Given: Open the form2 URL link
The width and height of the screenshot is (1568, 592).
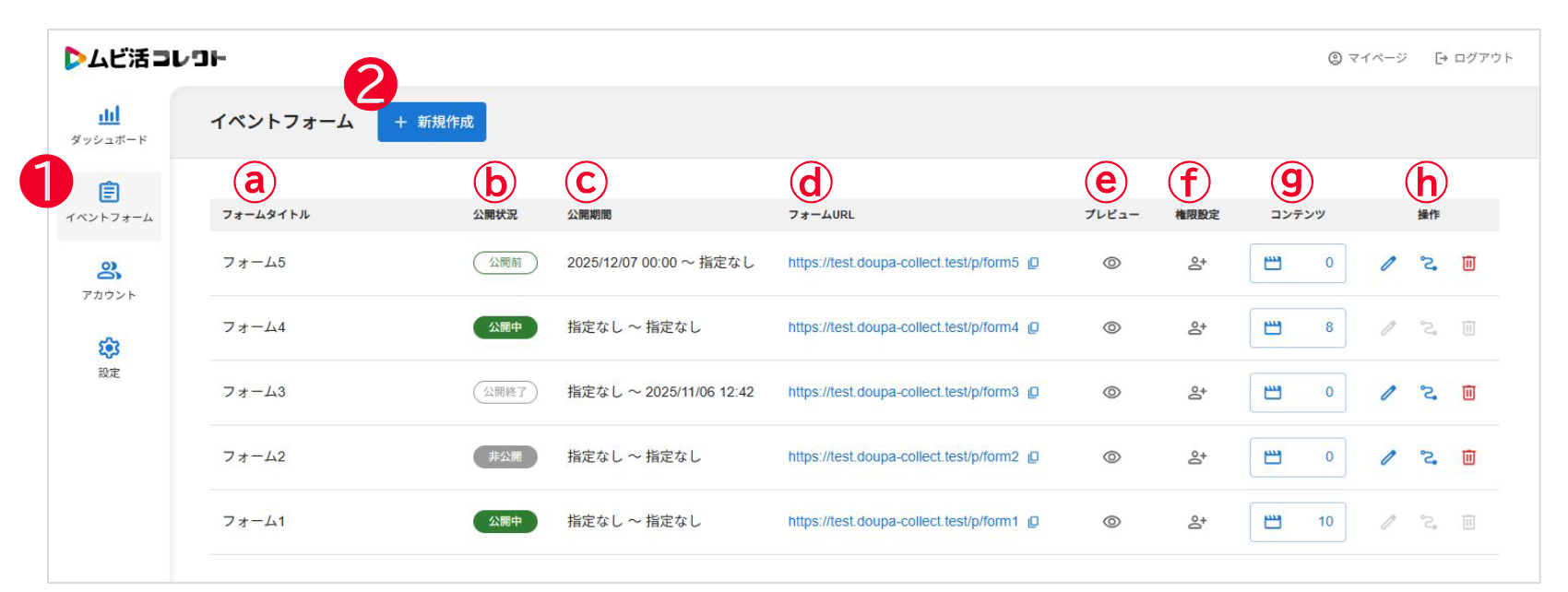Looking at the screenshot, I should (x=903, y=456).
